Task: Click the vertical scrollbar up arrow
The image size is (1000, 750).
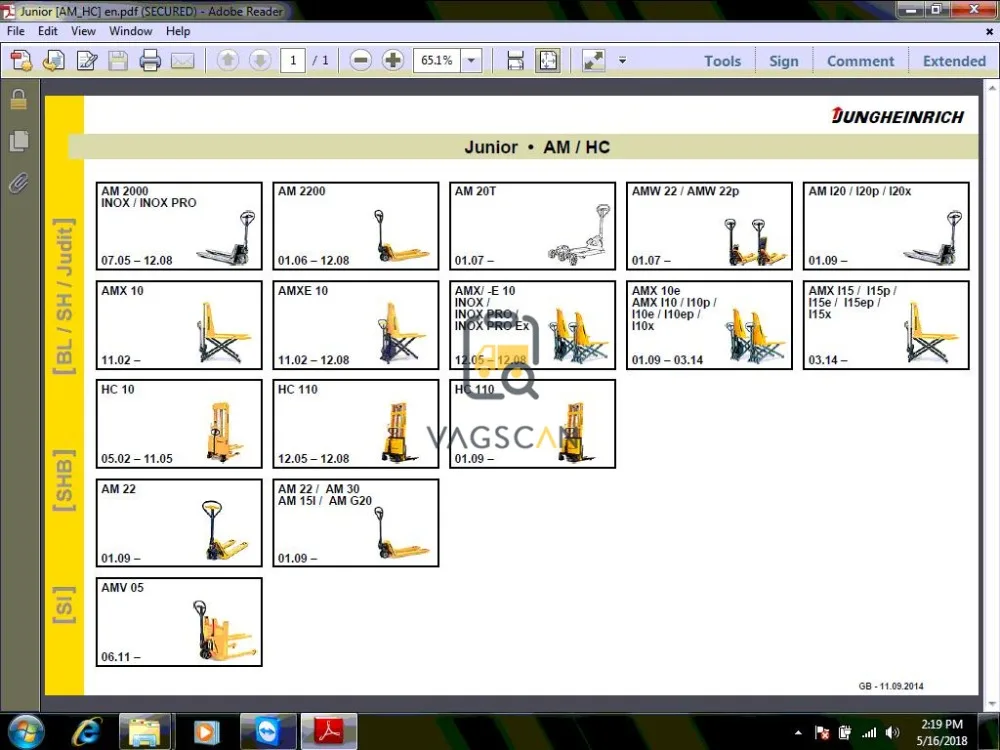Action: [x=992, y=87]
